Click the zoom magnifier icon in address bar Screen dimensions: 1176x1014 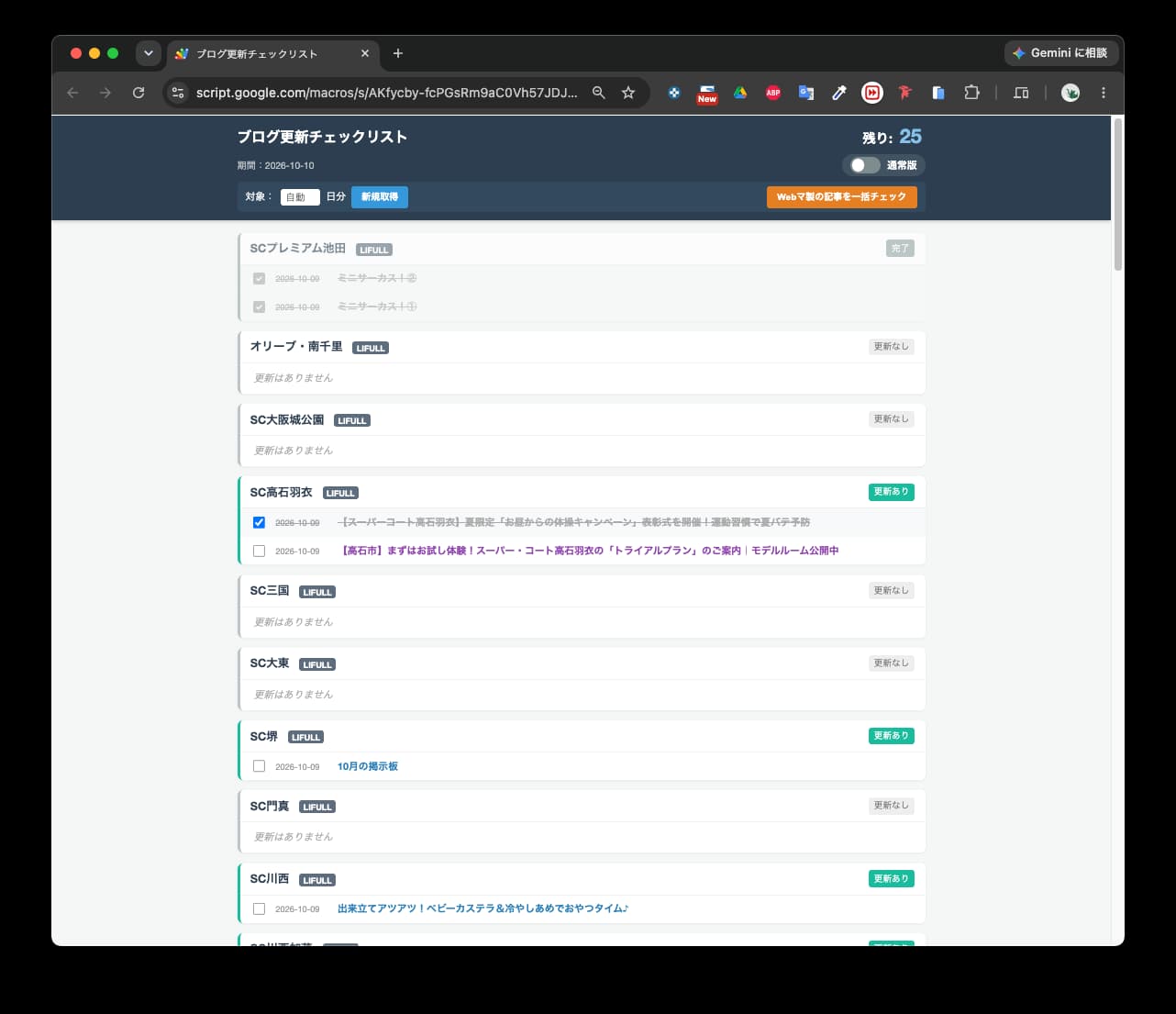(599, 93)
